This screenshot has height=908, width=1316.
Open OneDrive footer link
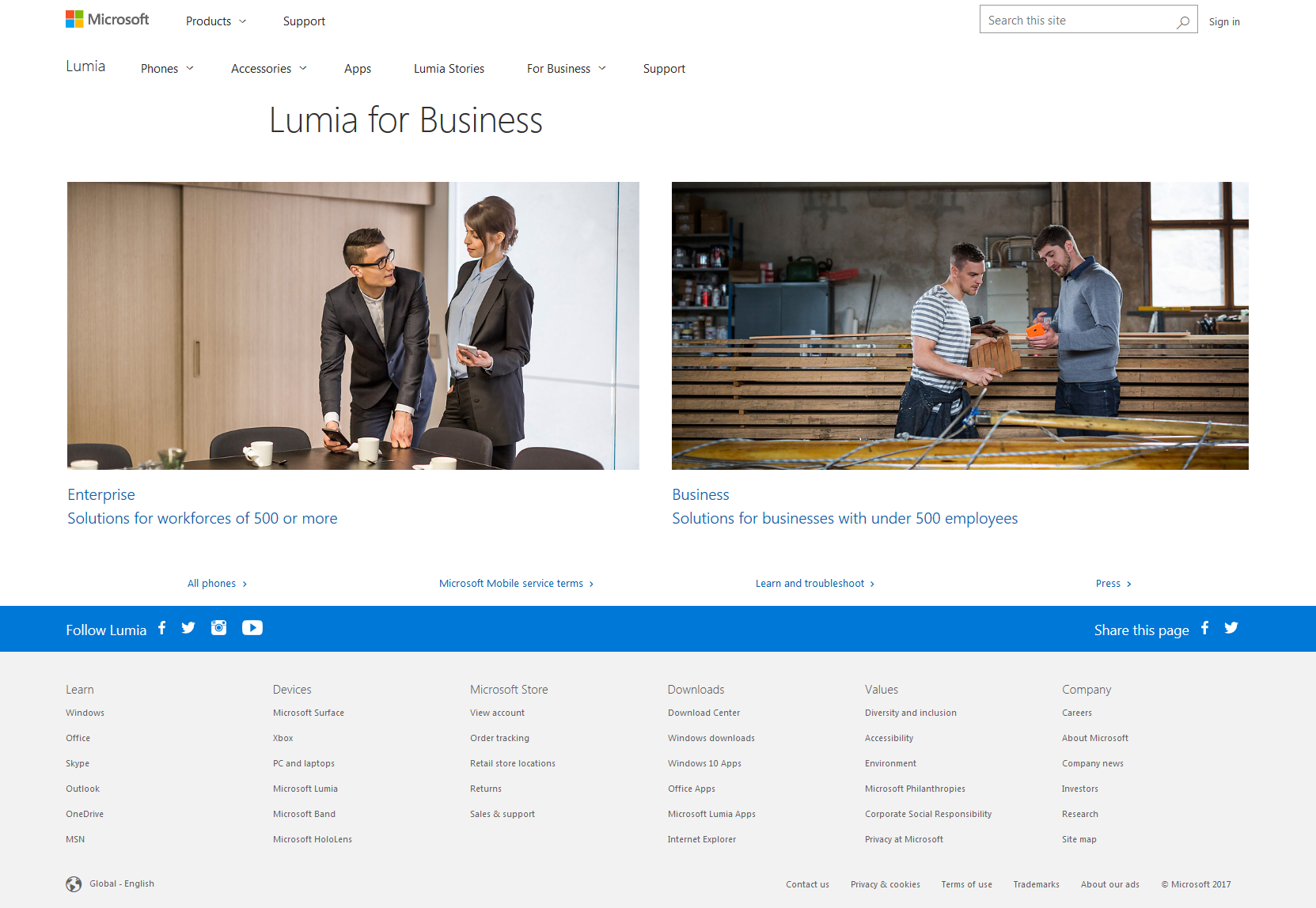(85, 814)
